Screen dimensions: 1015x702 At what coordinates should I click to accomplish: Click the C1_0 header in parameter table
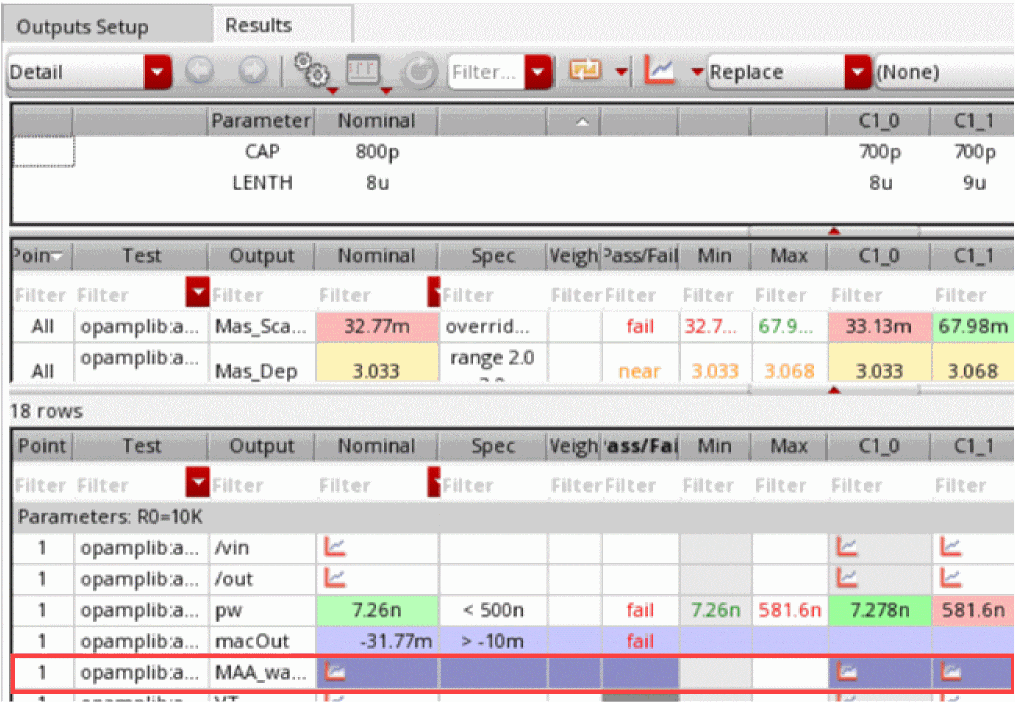point(878,121)
